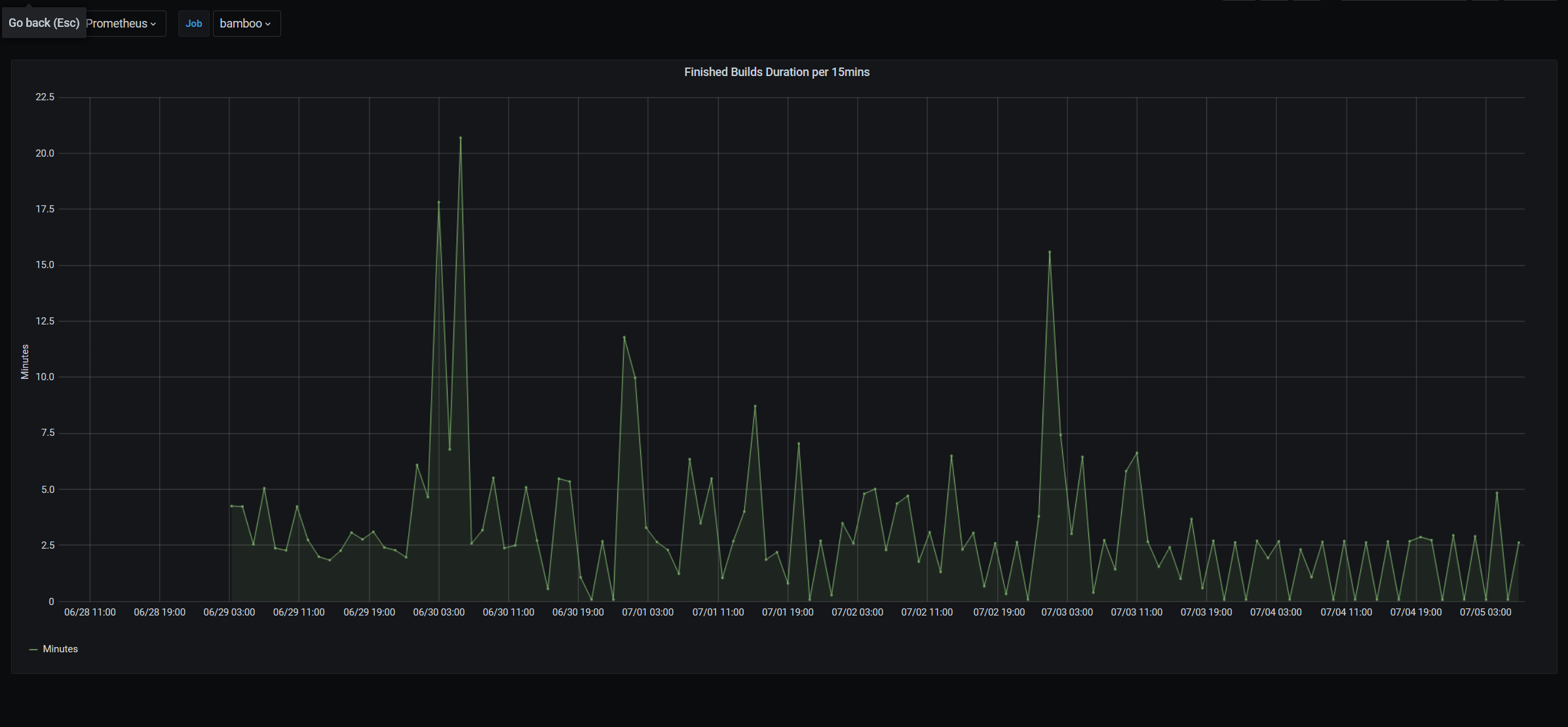Click the 8.7 peak after 07/01 11:00
Image resolution: width=1568 pixels, height=727 pixels.
(755, 406)
